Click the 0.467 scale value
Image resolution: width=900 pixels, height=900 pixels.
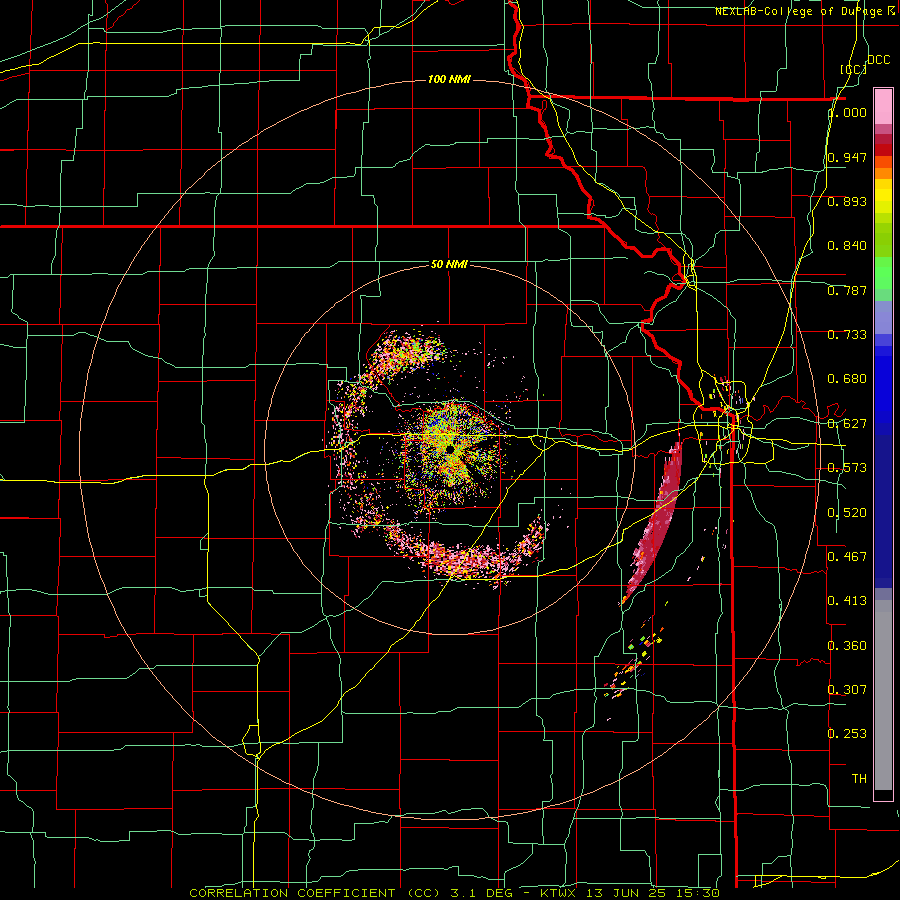847,557
